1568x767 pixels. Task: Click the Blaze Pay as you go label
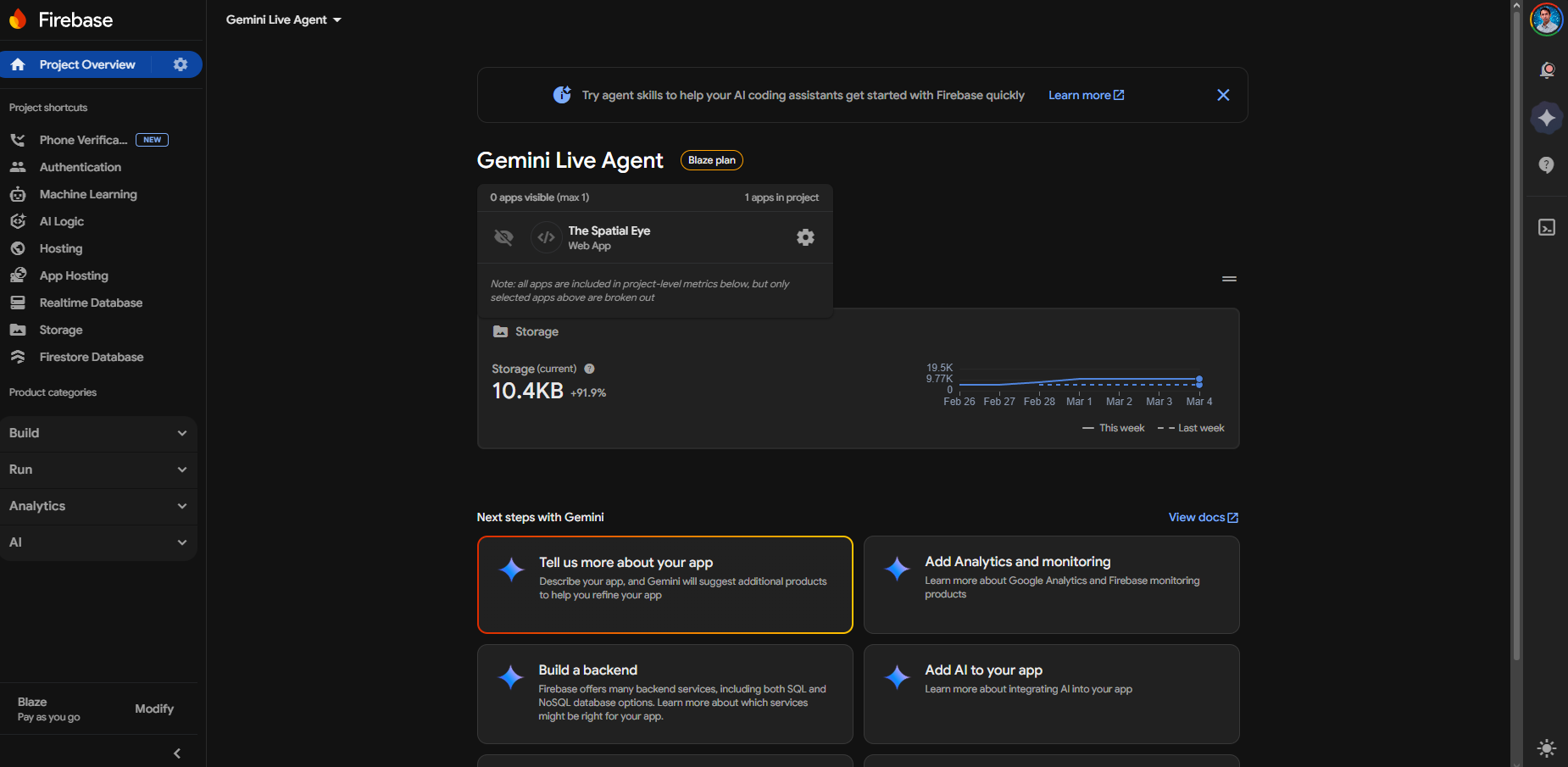(49, 709)
